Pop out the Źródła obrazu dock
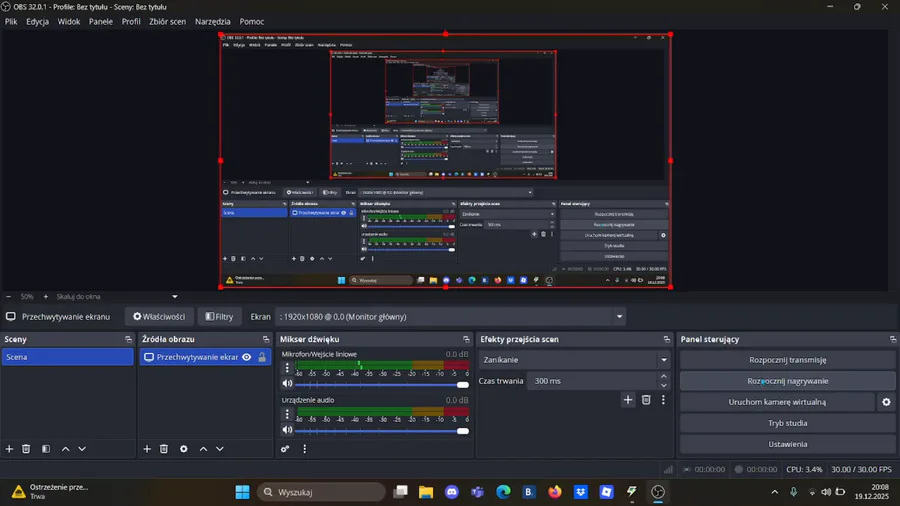900x506 pixels. coord(266,340)
